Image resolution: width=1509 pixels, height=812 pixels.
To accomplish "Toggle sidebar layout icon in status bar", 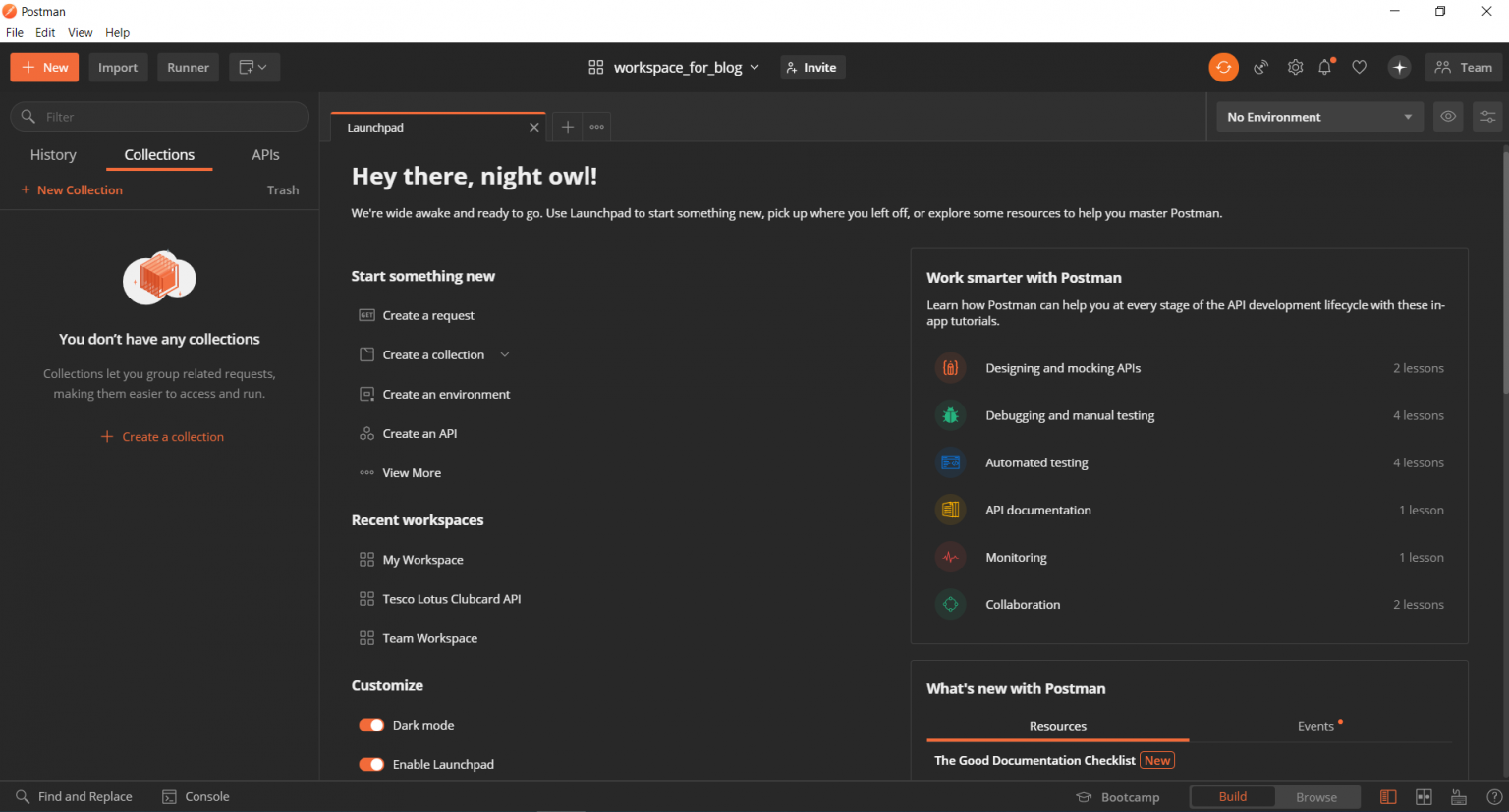I will click(1388, 796).
